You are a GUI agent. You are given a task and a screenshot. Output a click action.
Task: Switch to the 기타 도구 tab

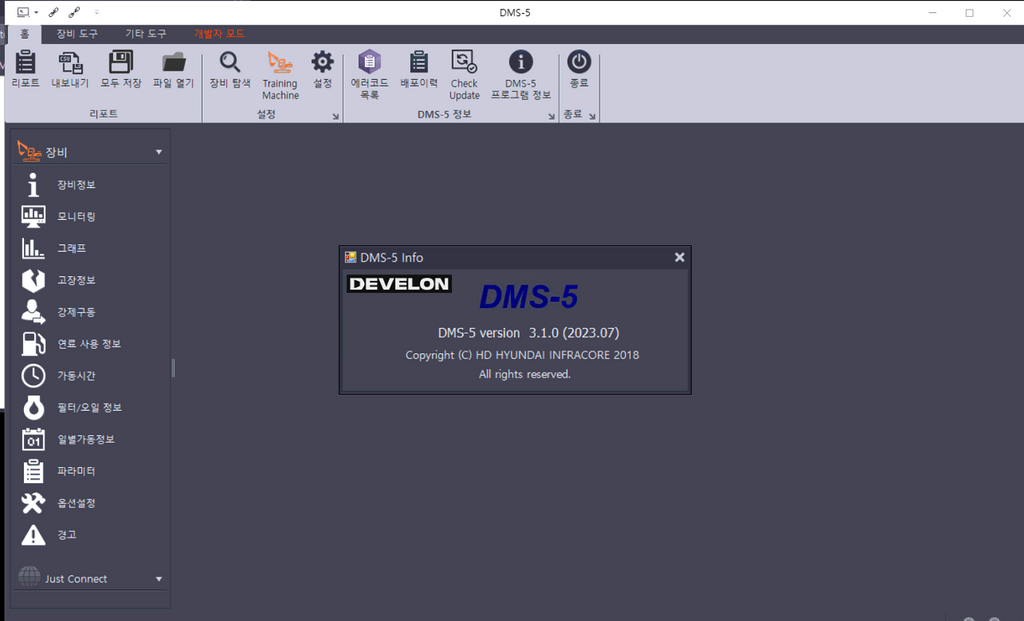(x=146, y=34)
